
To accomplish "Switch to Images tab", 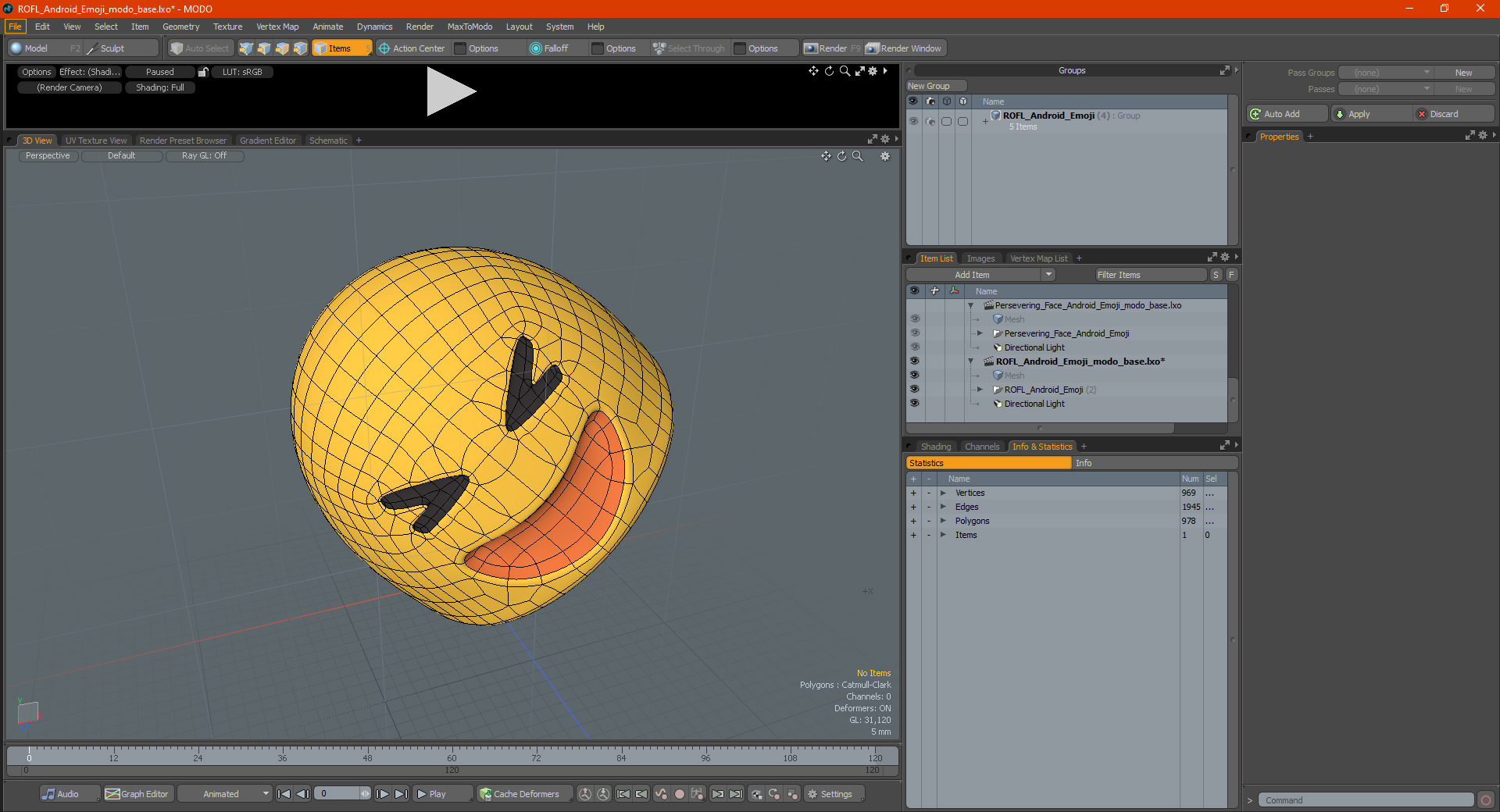I will (x=980, y=258).
